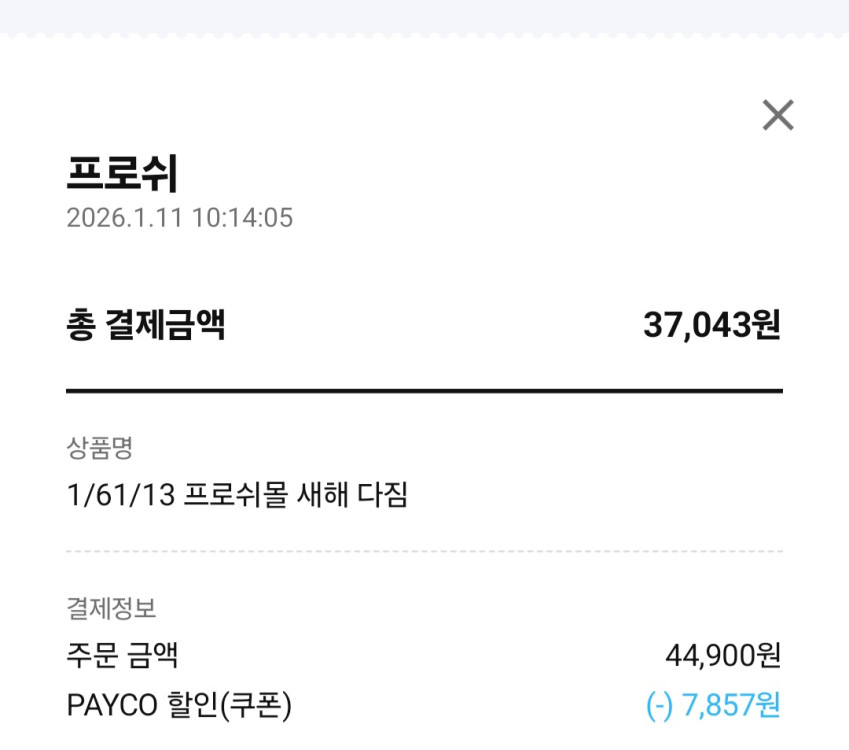Click the order amount 44,900원
This screenshot has width=849, height=750.
pos(722,656)
